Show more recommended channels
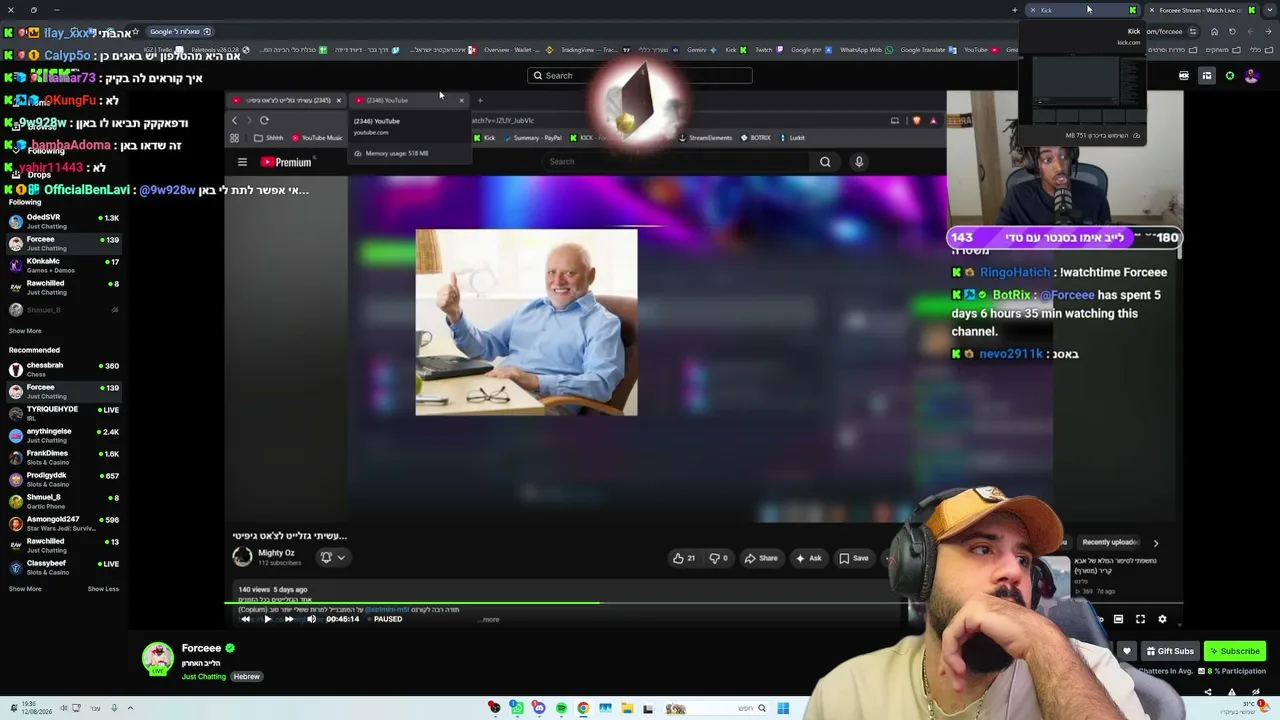This screenshot has height=720, width=1280. pyautogui.click(x=25, y=589)
